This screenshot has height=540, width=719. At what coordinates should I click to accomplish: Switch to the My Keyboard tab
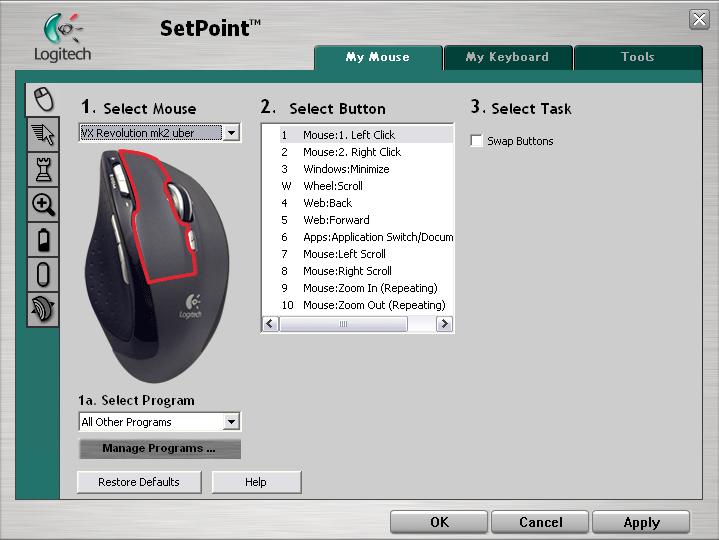tap(507, 57)
